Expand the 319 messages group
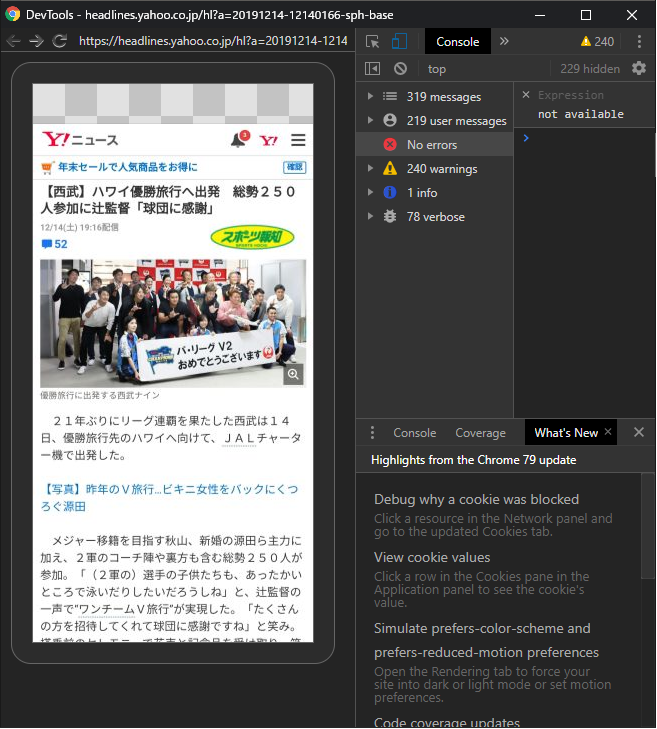Screen dimensions: 657x729 click(x=371, y=96)
